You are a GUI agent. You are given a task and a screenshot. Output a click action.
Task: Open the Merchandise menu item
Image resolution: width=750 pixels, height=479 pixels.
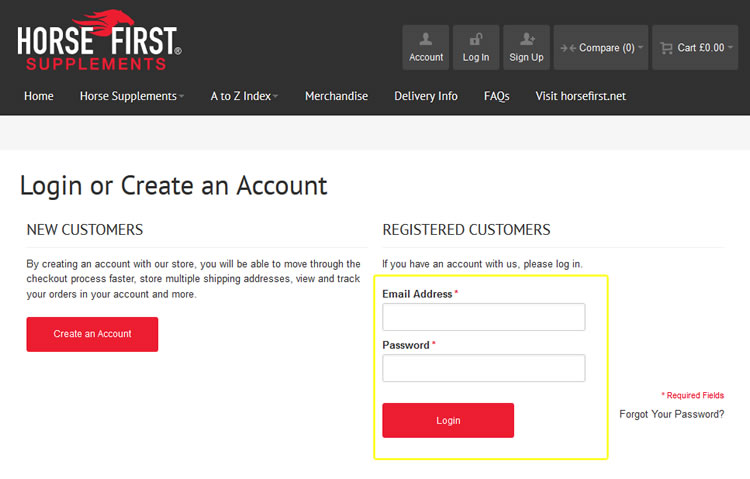(x=336, y=96)
